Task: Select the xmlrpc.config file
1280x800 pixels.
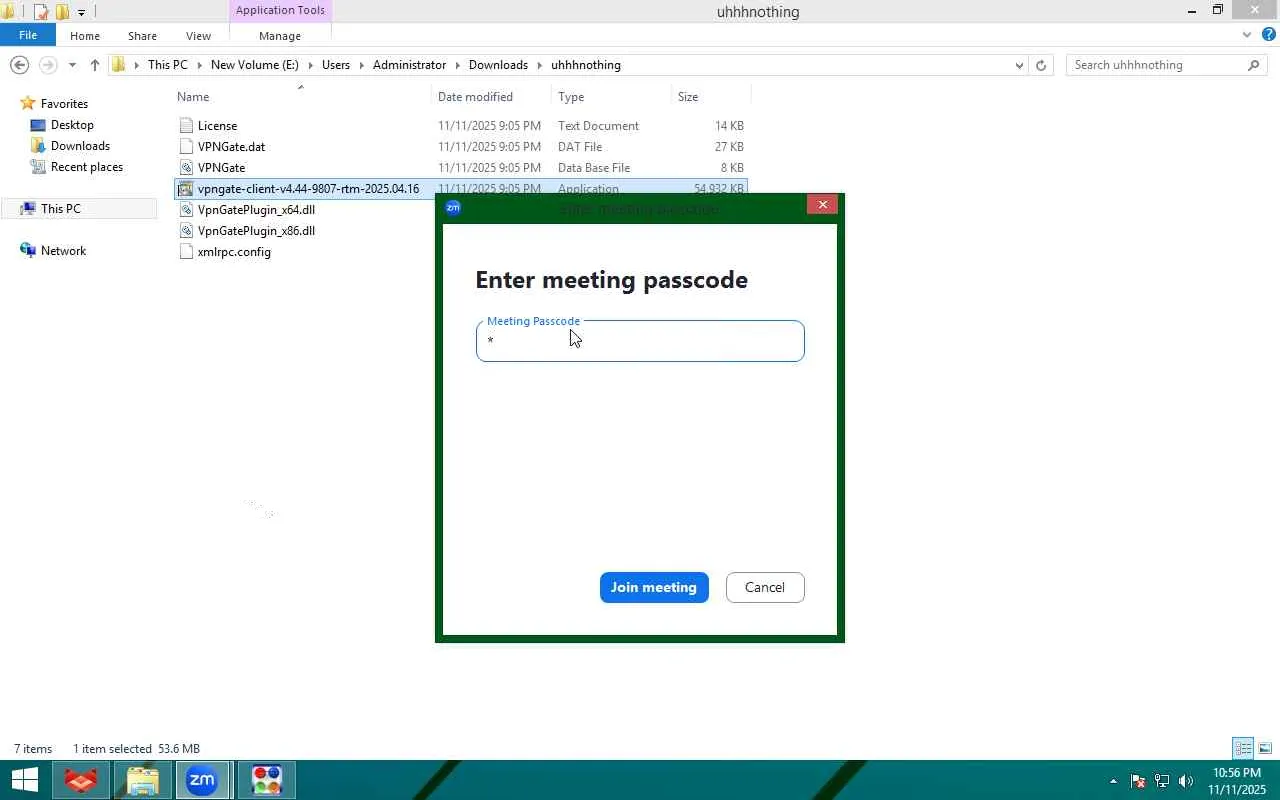Action: [234, 252]
